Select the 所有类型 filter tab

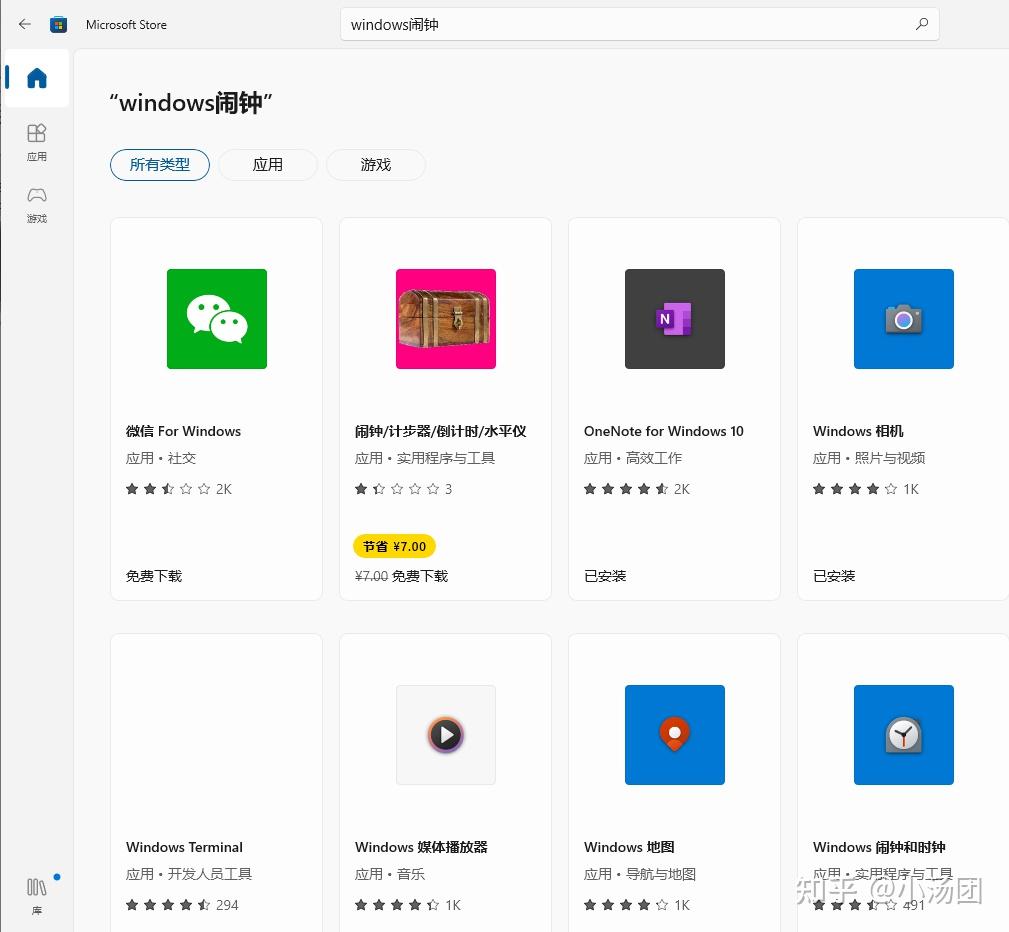[160, 165]
